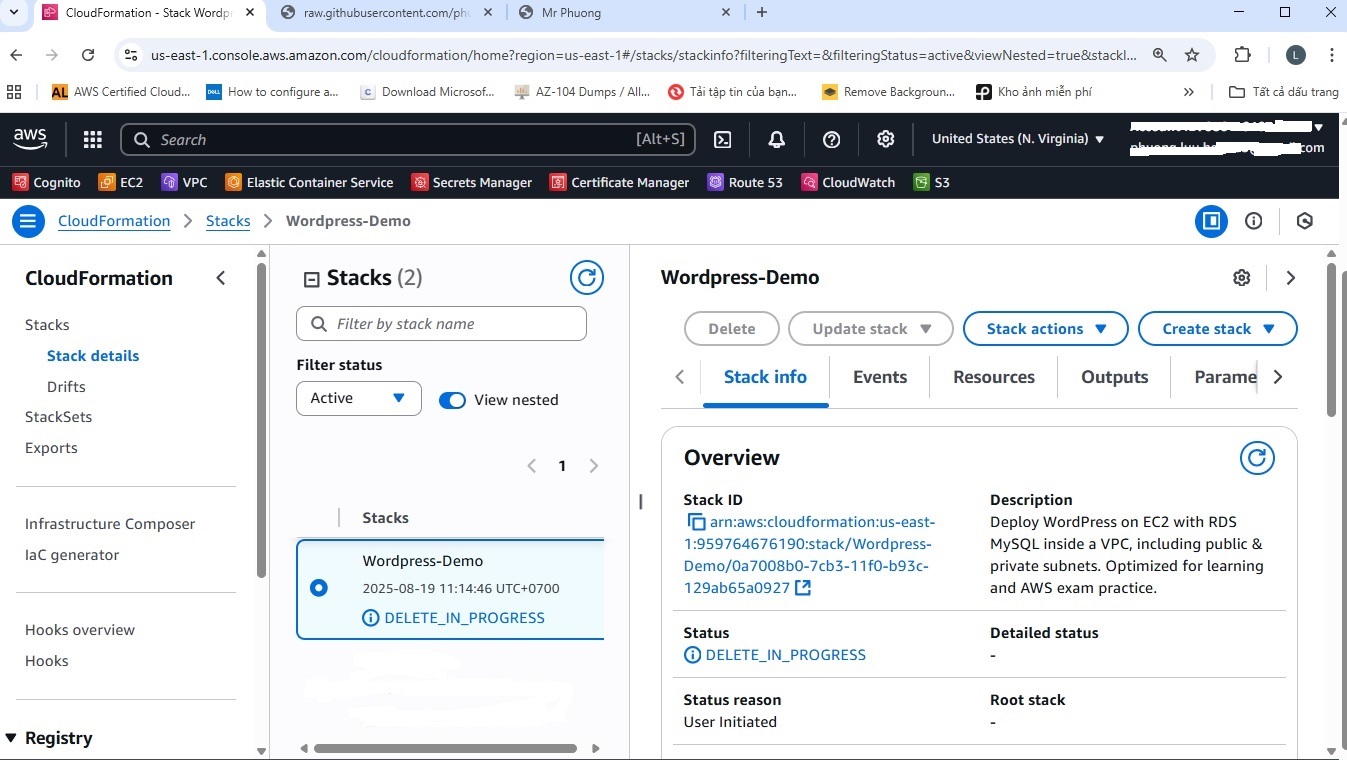Refresh the Stacks list
1347x760 pixels.
587,278
